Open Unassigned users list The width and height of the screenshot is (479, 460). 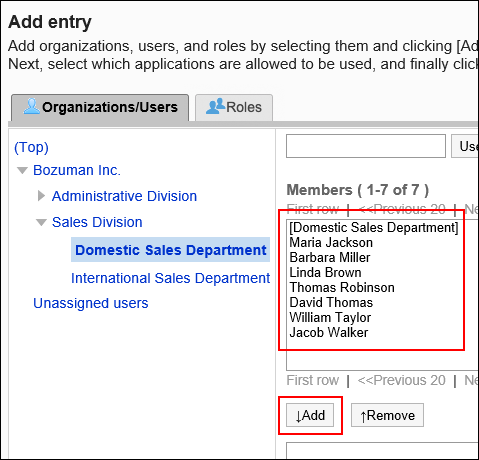pyautogui.click(x=91, y=303)
